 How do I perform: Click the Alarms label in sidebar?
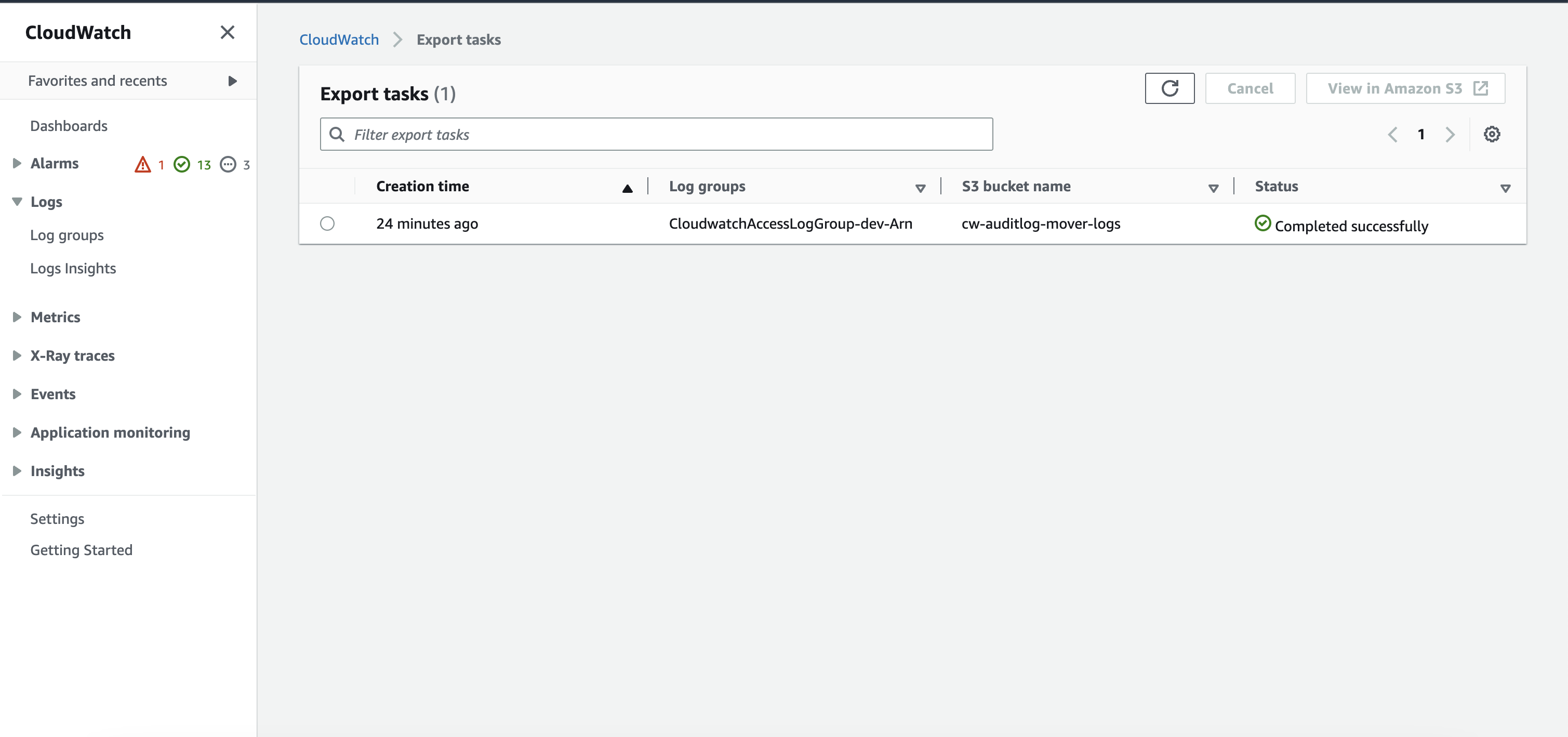pyautogui.click(x=55, y=163)
